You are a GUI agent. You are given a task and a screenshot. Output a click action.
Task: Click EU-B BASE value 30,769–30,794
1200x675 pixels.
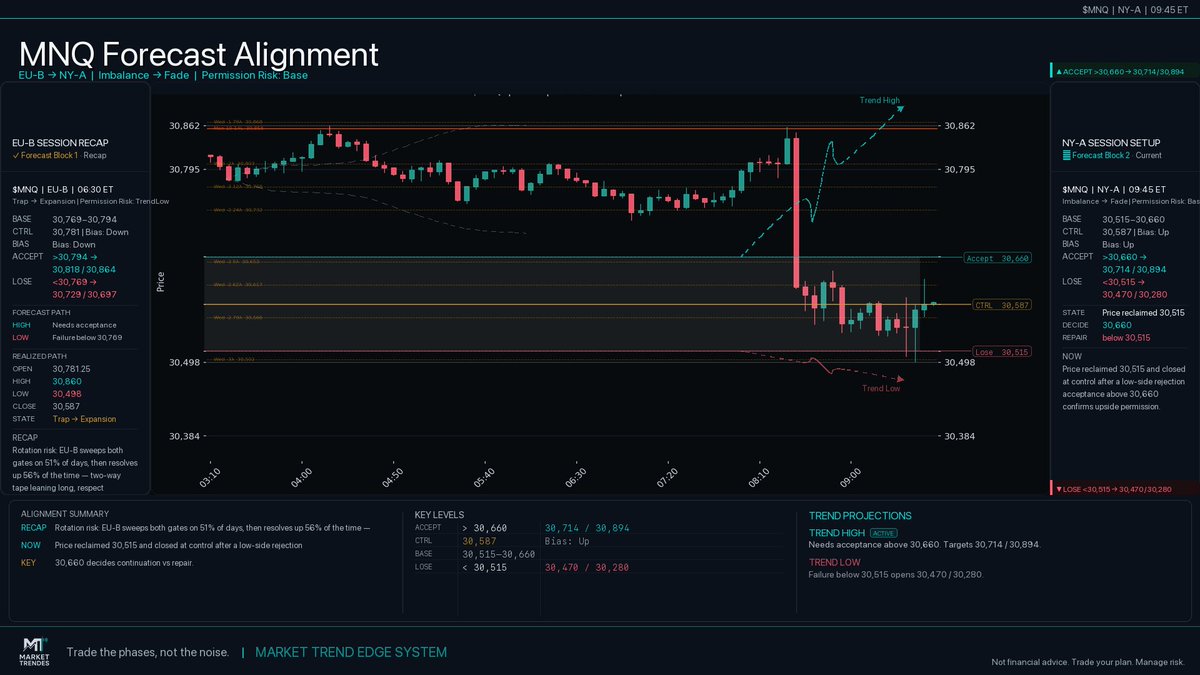[84, 218]
